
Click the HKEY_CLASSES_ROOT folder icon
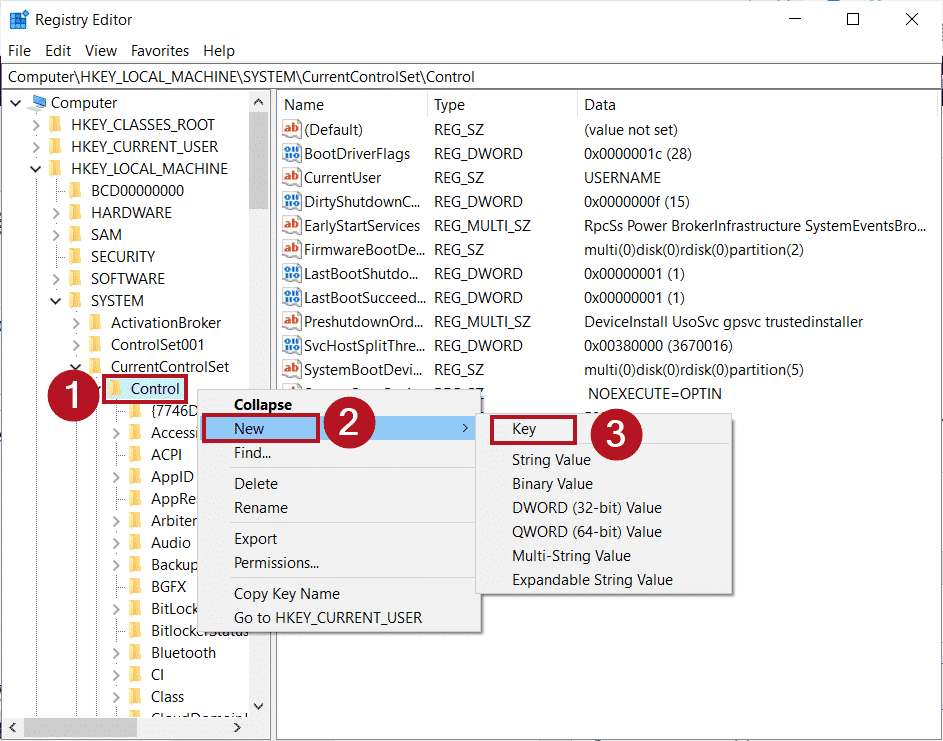pyautogui.click(x=55, y=125)
